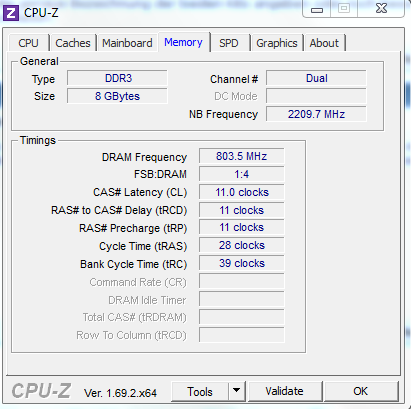
Task: Click the Dual channel value
Action: tap(316, 78)
